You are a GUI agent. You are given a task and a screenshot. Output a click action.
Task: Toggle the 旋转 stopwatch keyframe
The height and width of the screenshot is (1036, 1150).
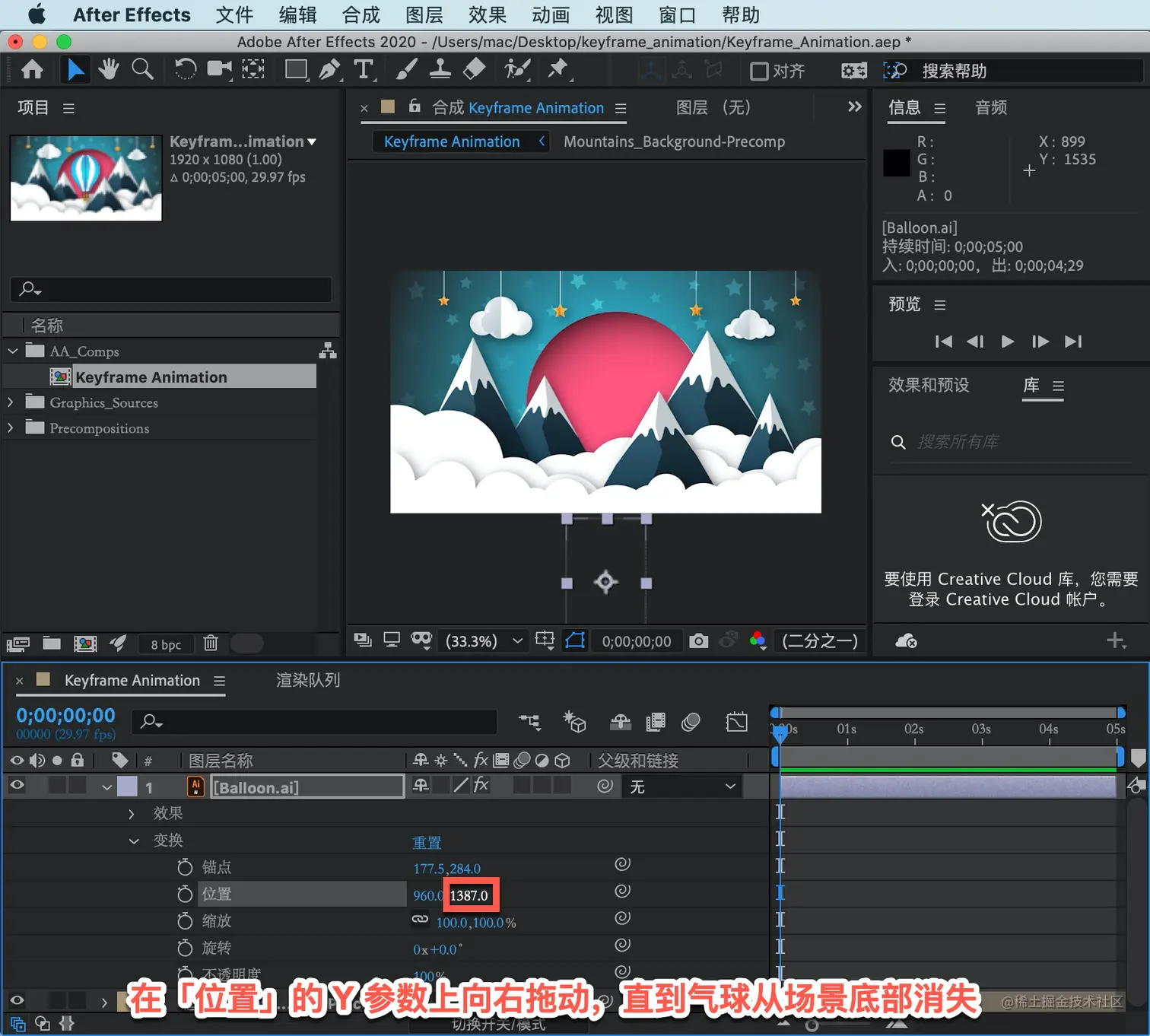click(185, 948)
